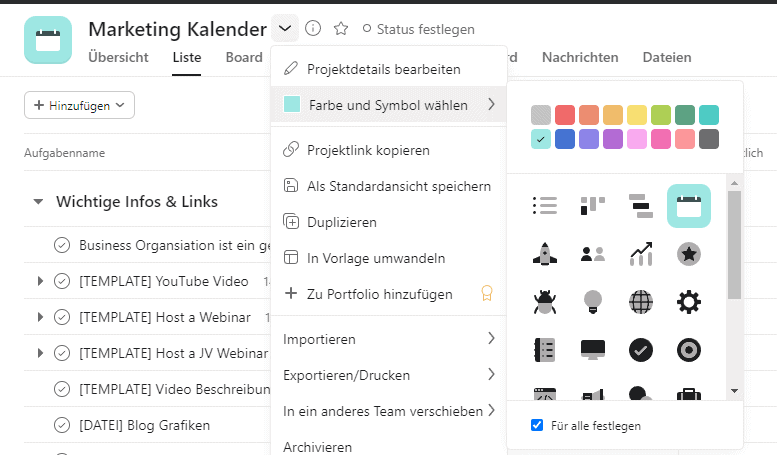Screen dimensions: 777x455
Task: Open the Exportieren/Drucken submenu
Action: pos(388,375)
